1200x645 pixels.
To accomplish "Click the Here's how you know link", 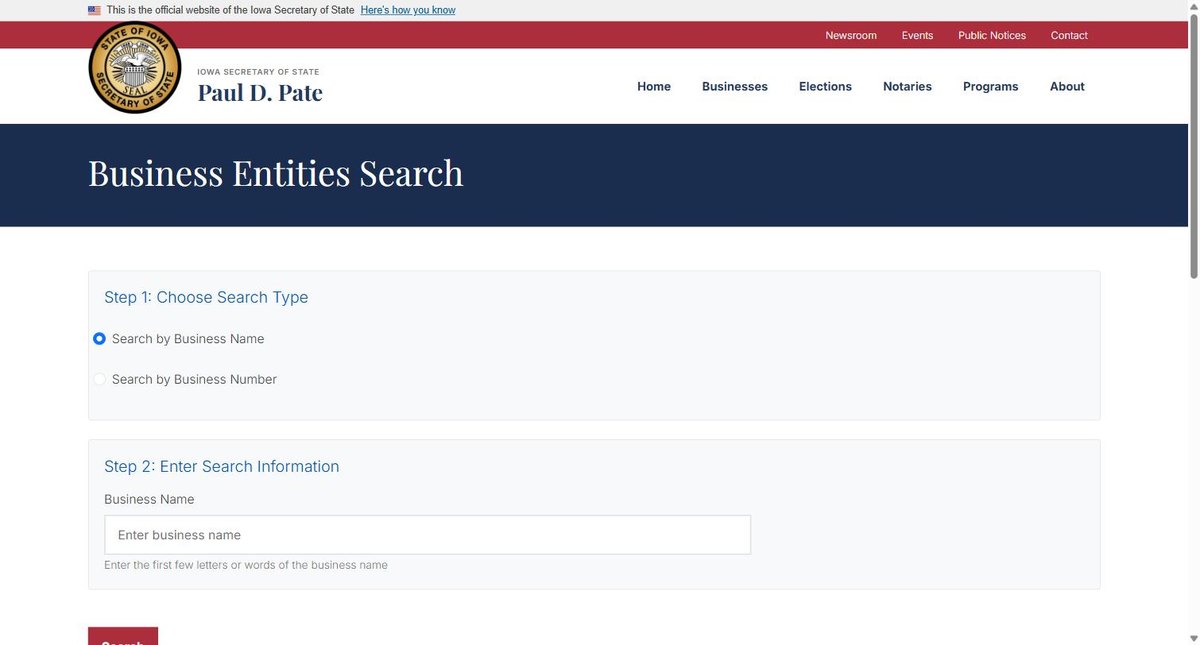I will (x=408, y=10).
